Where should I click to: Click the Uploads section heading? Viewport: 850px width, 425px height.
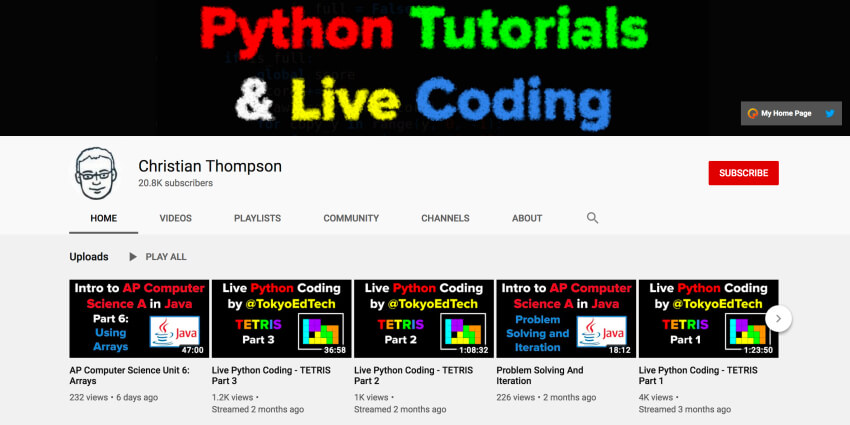pos(89,257)
